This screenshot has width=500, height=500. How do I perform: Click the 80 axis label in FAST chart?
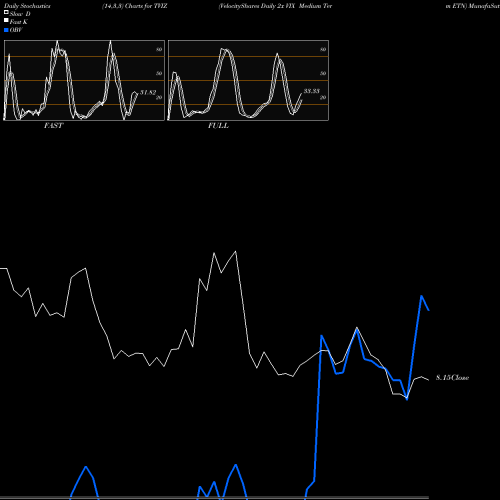tap(159, 50)
